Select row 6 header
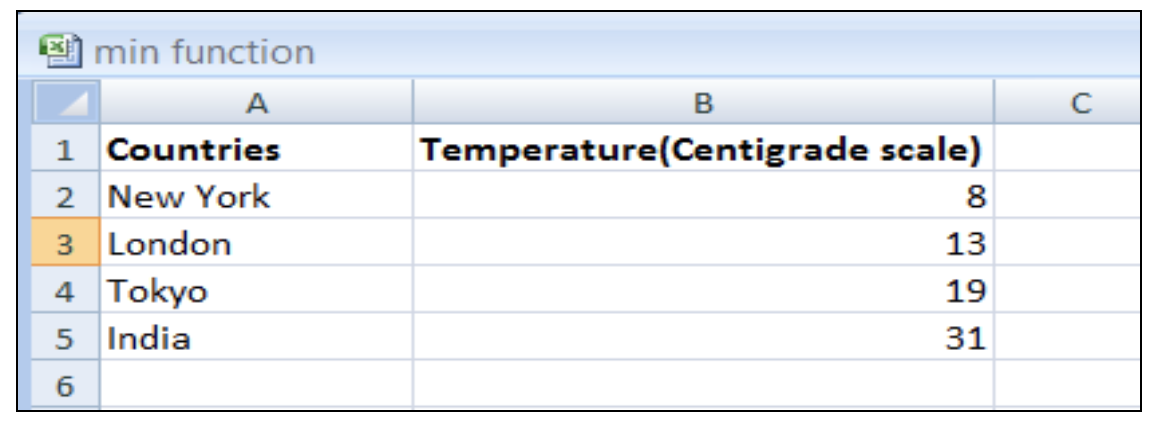1156x424 pixels. pos(66,383)
